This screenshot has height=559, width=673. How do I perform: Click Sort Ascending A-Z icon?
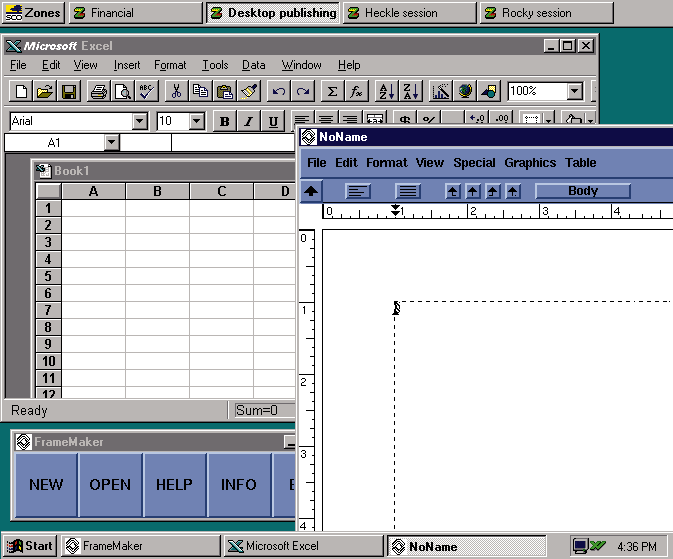386,91
